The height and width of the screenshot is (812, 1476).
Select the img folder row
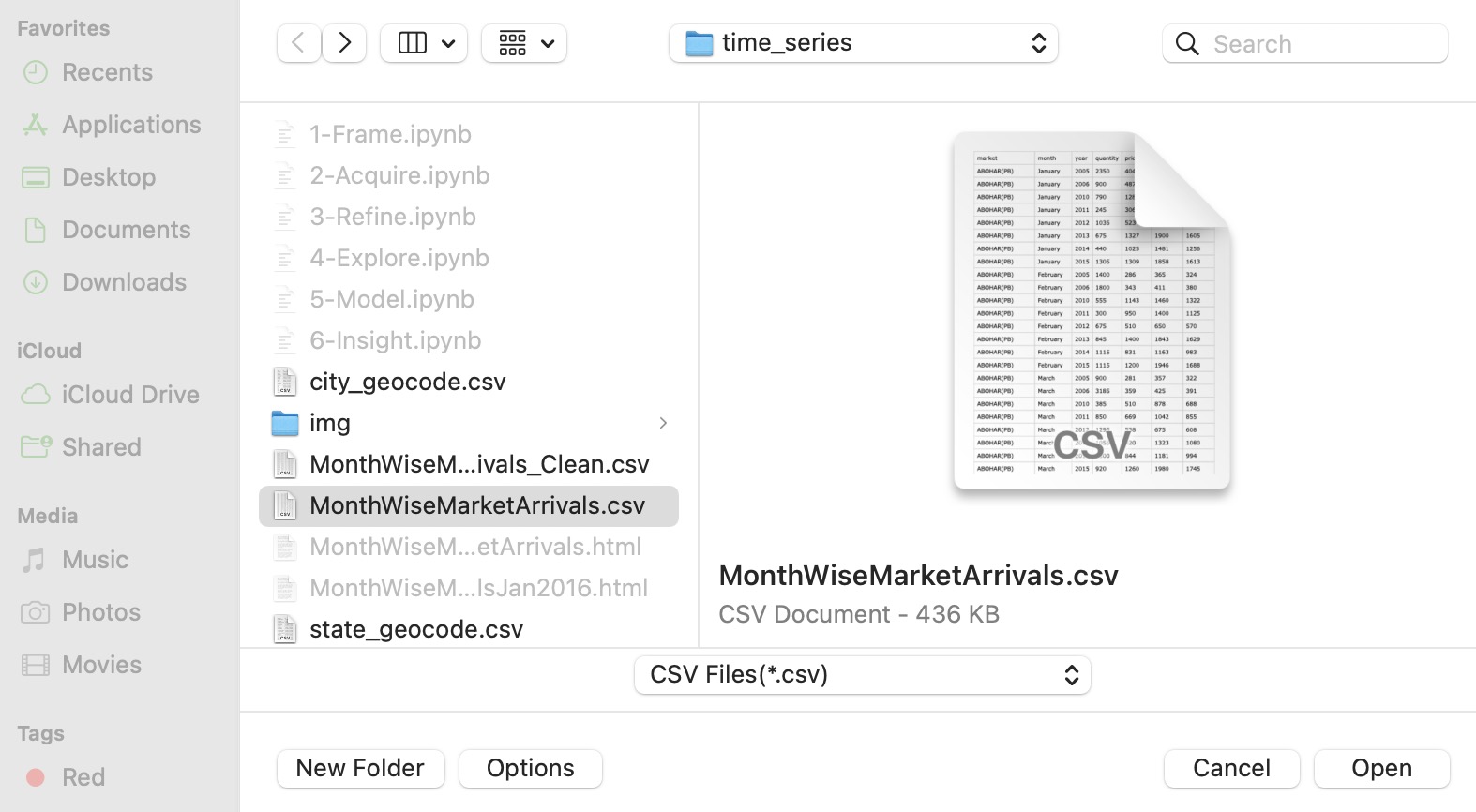coord(469,423)
